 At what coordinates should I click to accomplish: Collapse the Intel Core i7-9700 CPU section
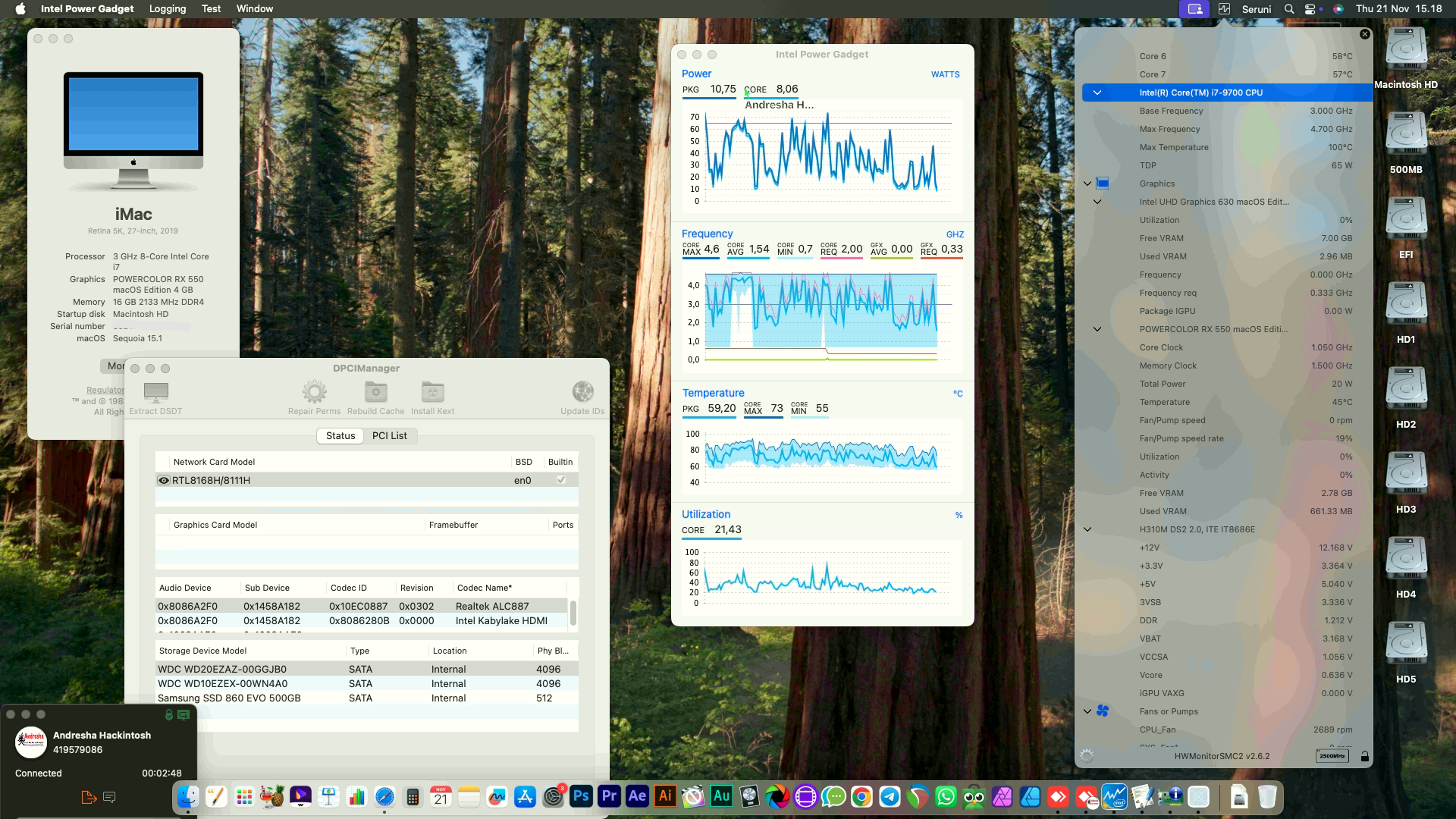coord(1097,93)
